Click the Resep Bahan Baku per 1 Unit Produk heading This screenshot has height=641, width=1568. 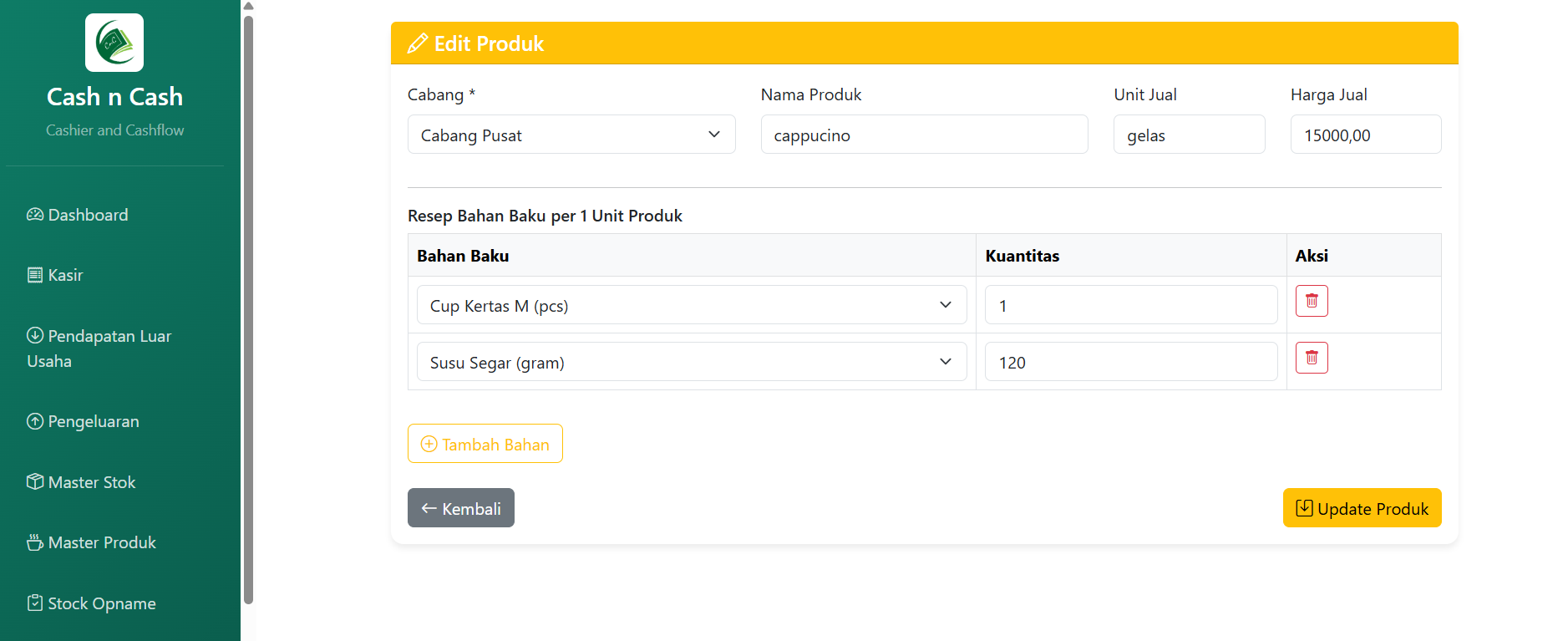point(545,216)
